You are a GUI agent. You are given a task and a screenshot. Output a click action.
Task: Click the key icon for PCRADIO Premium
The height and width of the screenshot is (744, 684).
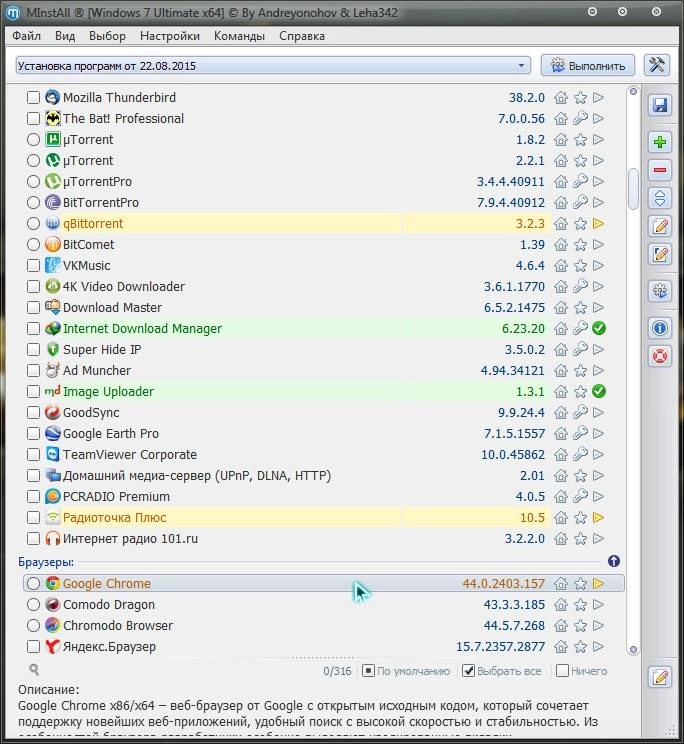click(580, 496)
